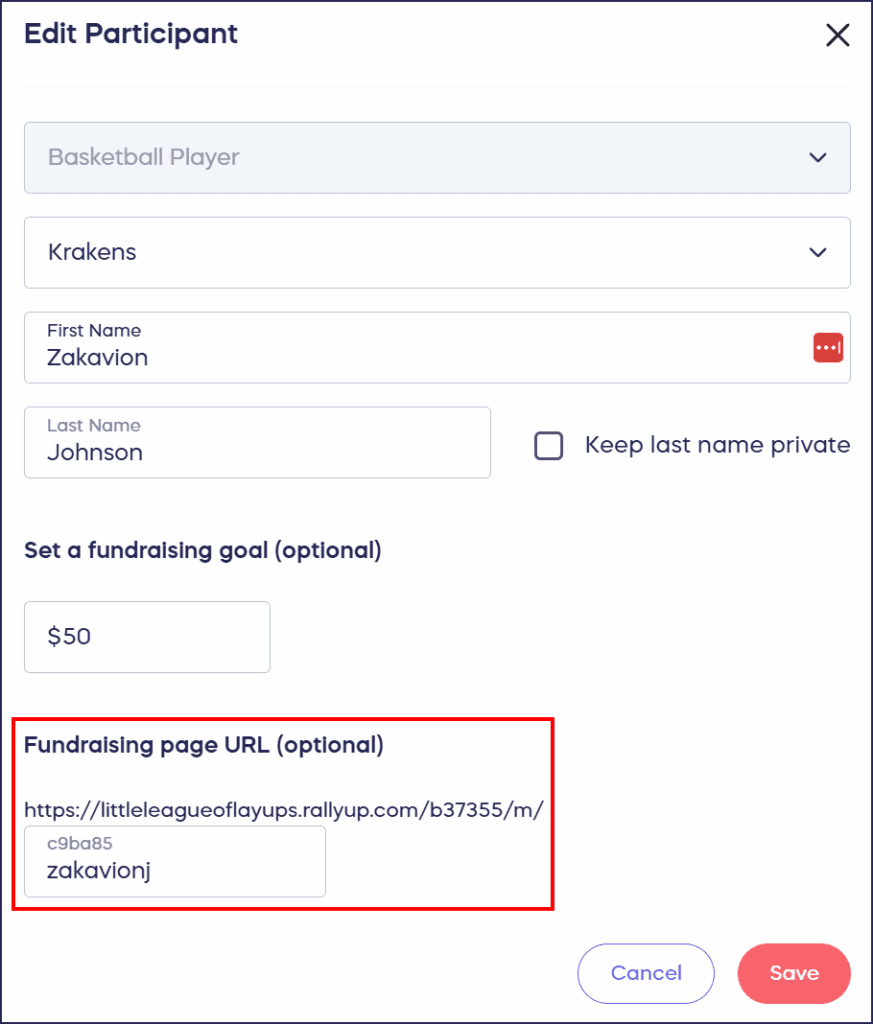Check the privacy checkbox beside Johnson's name

[548, 446]
